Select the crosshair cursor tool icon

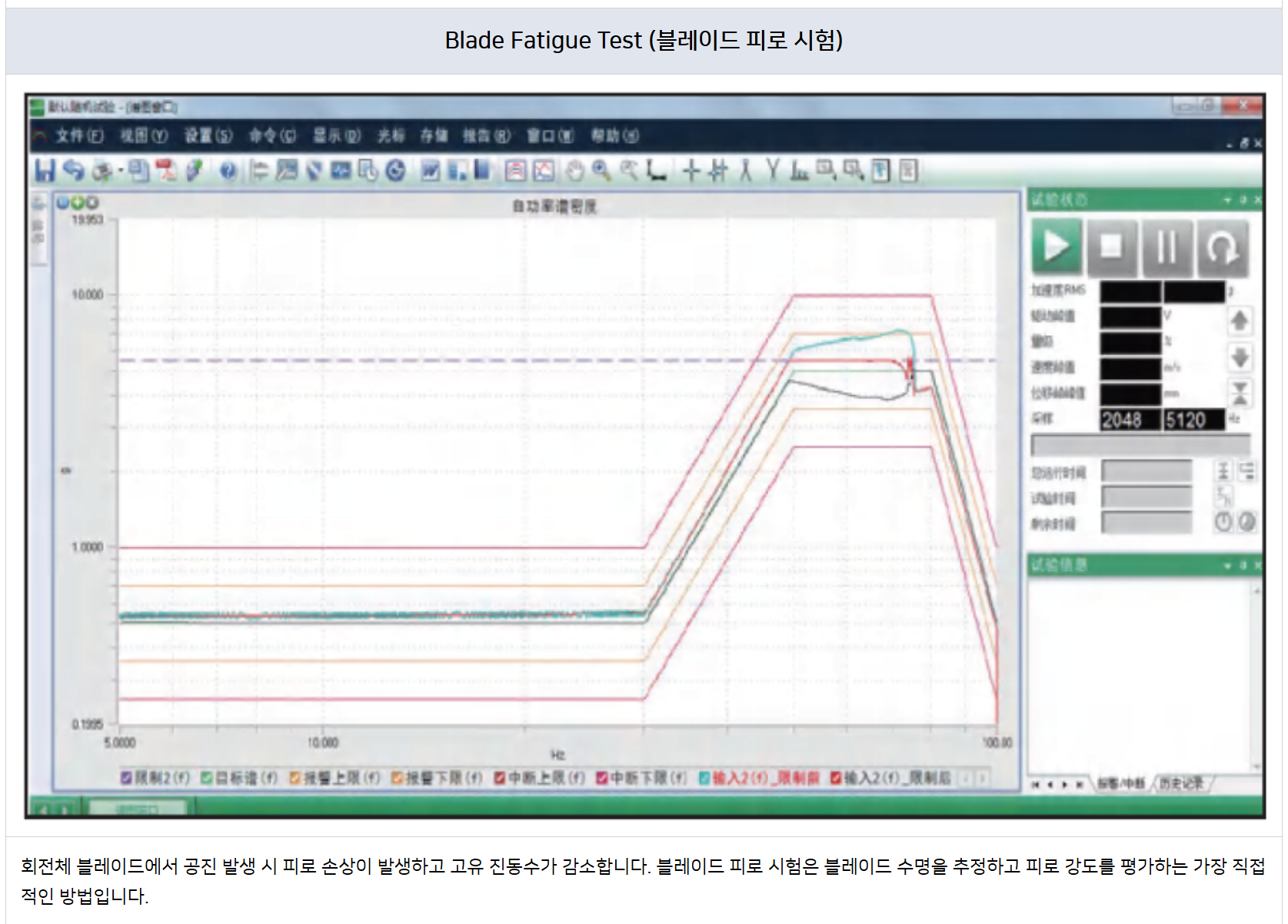(691, 171)
